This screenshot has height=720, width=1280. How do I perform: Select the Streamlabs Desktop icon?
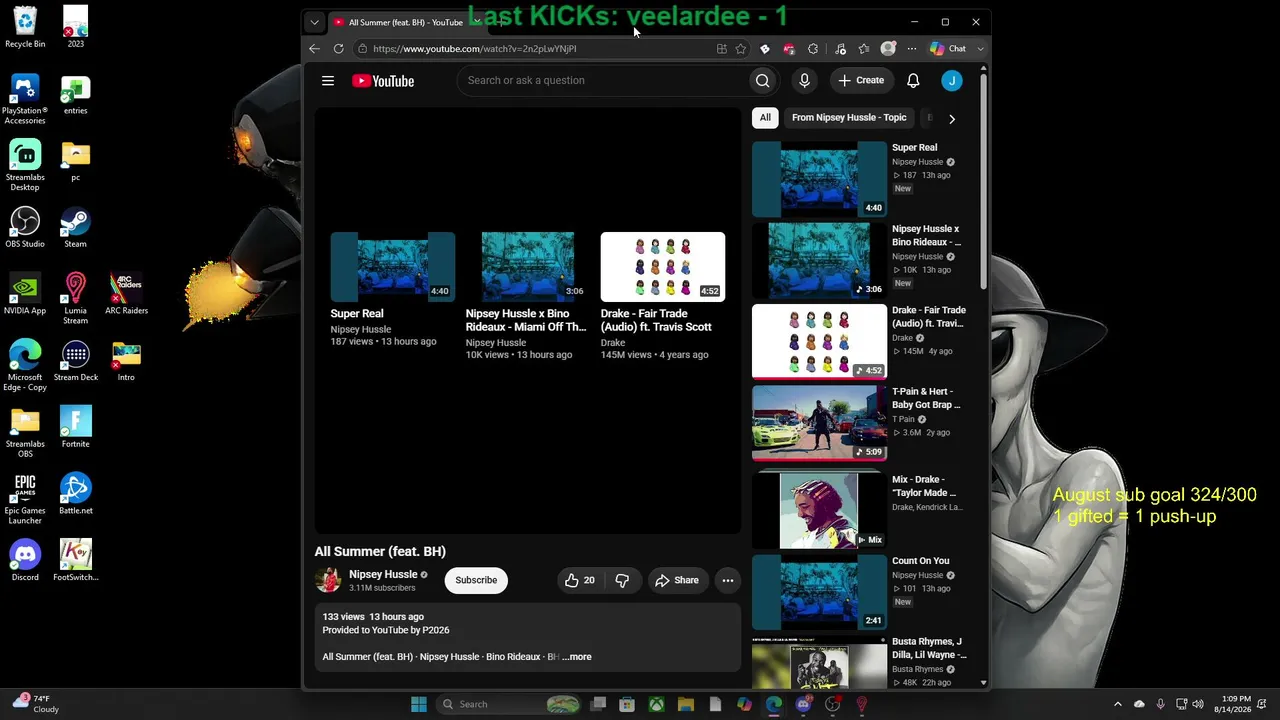[x=25, y=165]
